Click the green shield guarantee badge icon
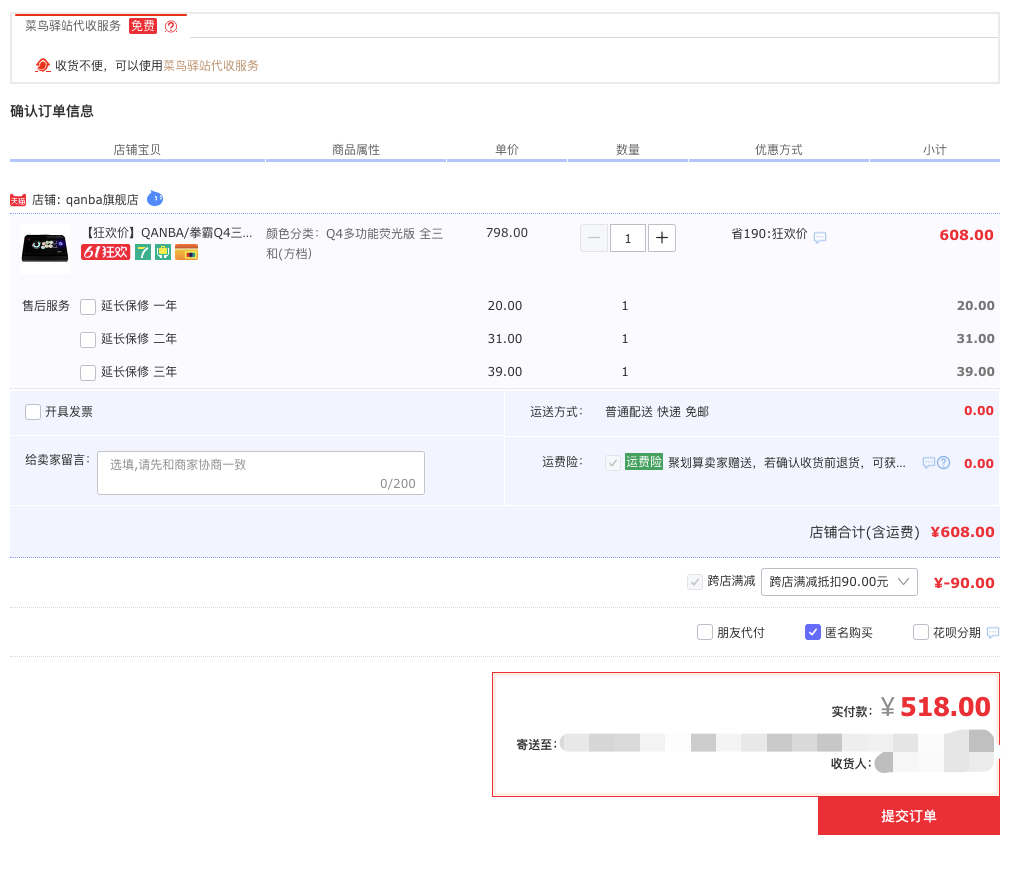Image resolution: width=1012 pixels, height=876 pixels. click(x=163, y=252)
